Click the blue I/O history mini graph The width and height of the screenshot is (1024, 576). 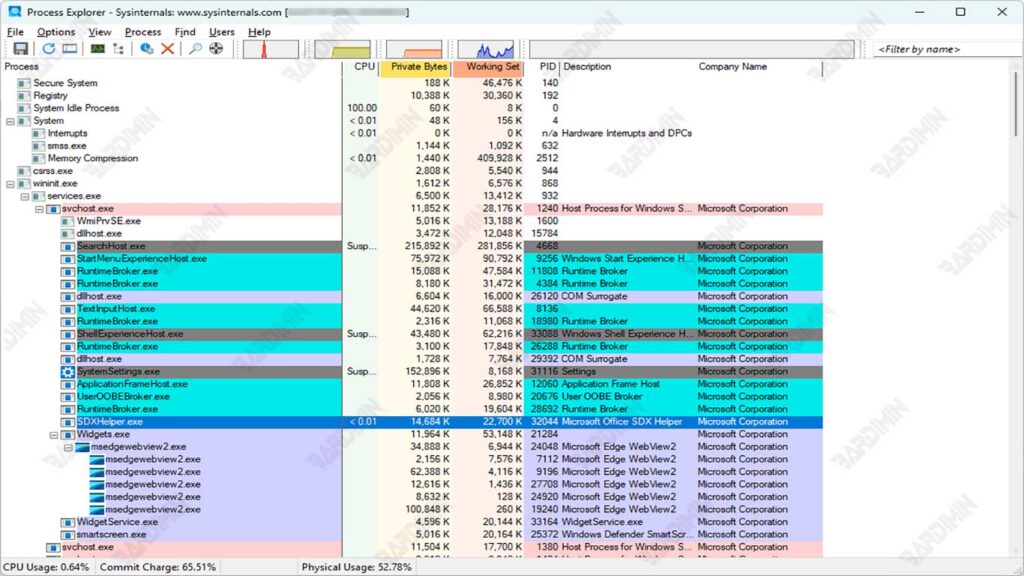pos(486,49)
